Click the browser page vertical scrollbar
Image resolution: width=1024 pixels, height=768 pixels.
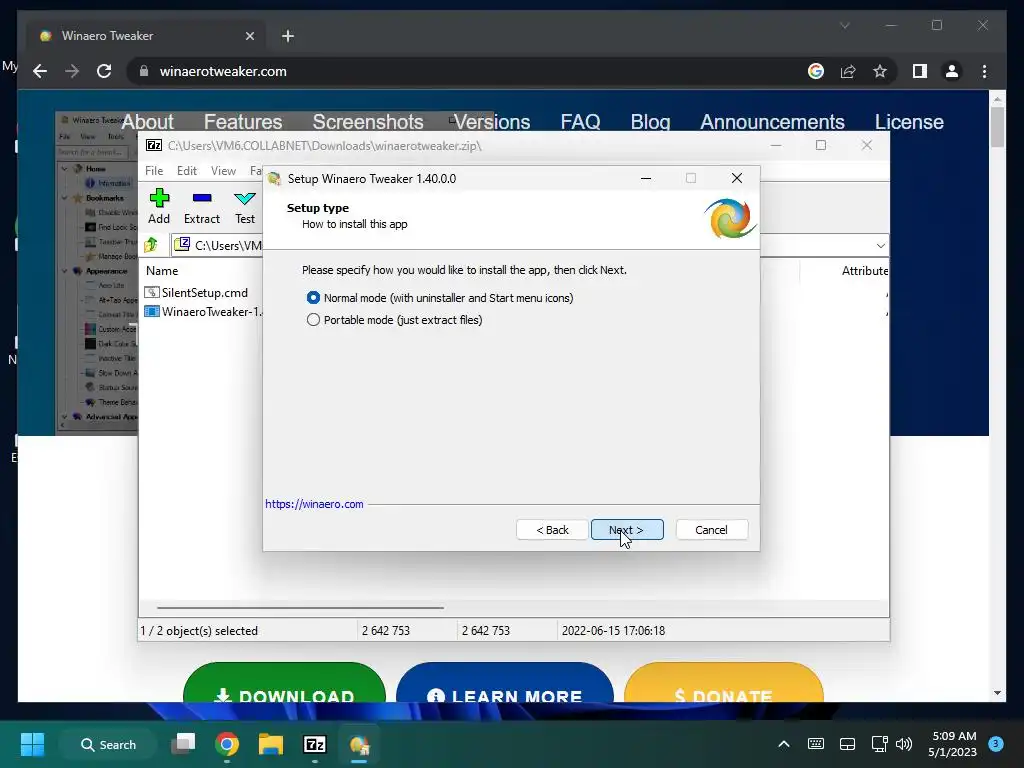pos(997,127)
